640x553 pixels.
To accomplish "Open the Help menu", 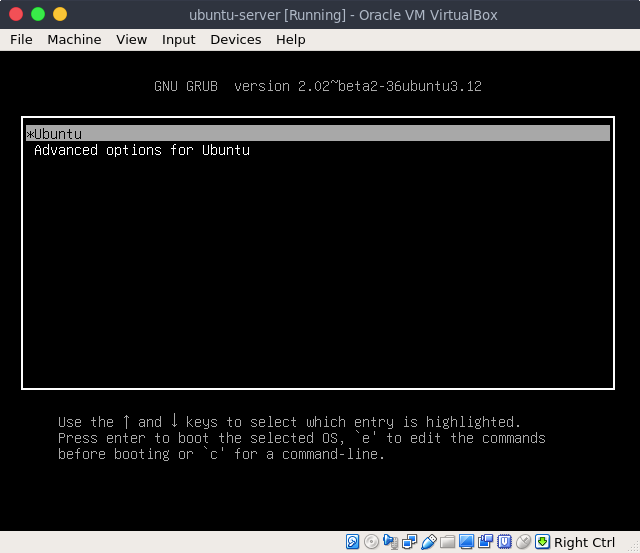I will (x=291, y=40).
